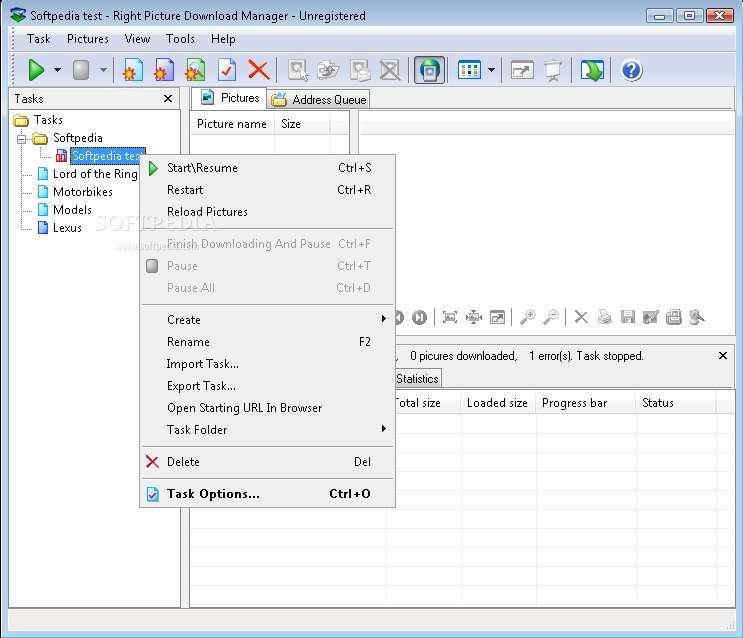This screenshot has width=743, height=638.
Task: Open task options via checkmark page toolbar icon
Action: coord(227,70)
